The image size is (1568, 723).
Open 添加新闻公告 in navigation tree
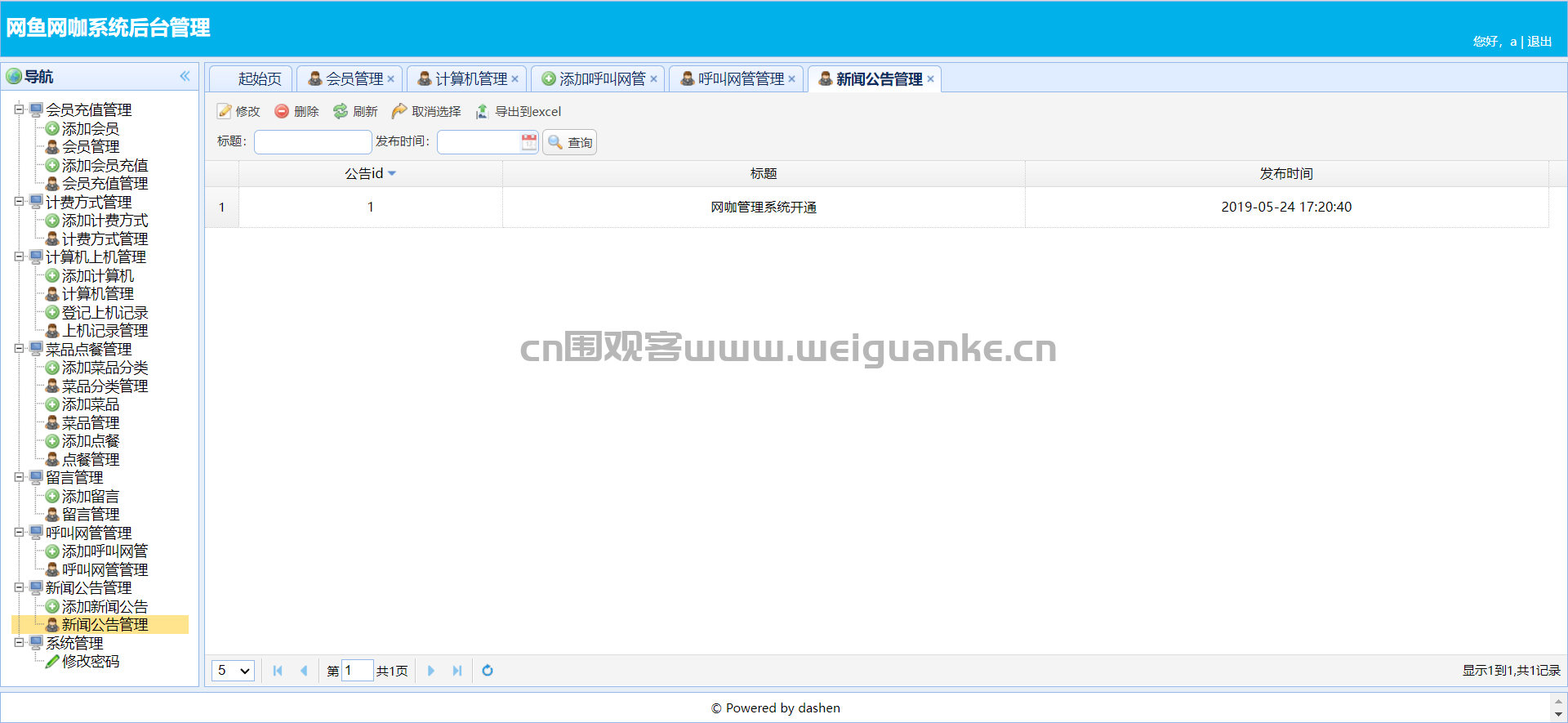pyautogui.click(x=105, y=606)
